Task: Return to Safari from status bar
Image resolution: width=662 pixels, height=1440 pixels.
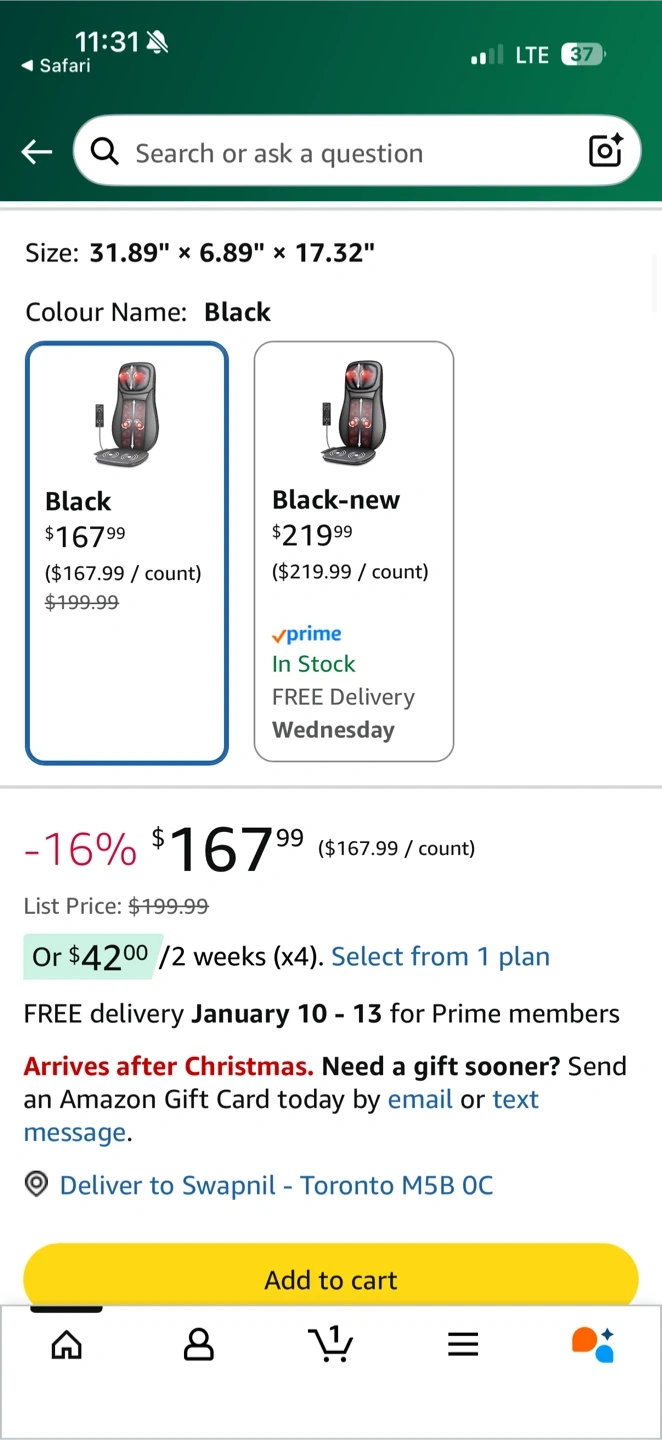Action: point(56,66)
